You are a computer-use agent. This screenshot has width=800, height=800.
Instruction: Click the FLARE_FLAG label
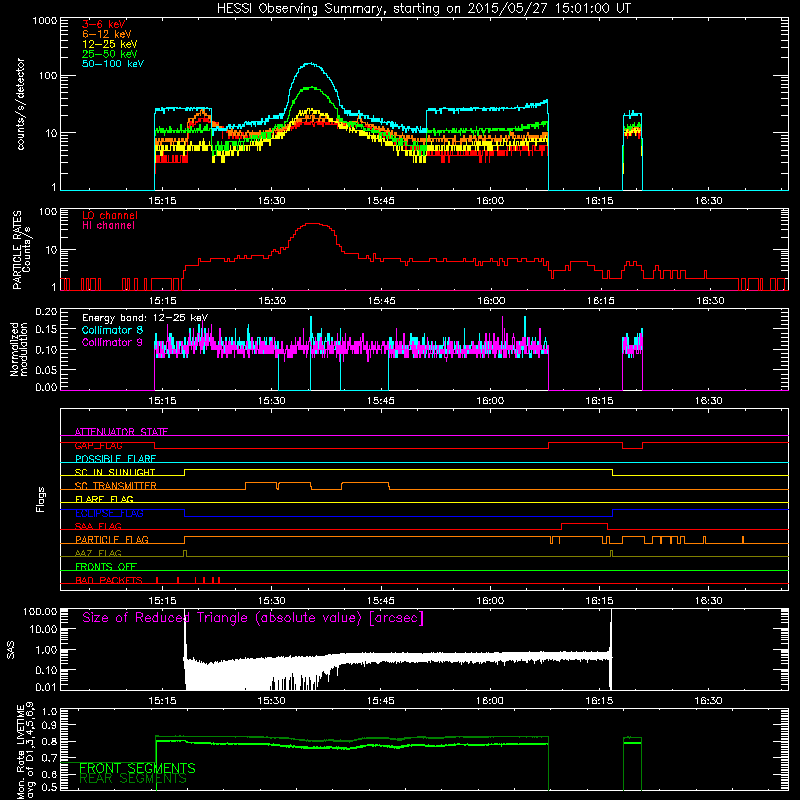(x=104, y=499)
